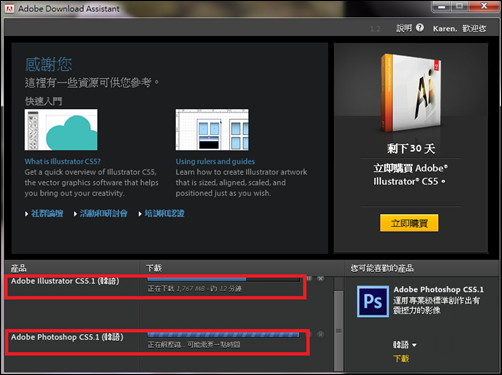This screenshot has width=502, height=375.
Task: Expand the 韓語 language dropdown
Action: point(404,345)
